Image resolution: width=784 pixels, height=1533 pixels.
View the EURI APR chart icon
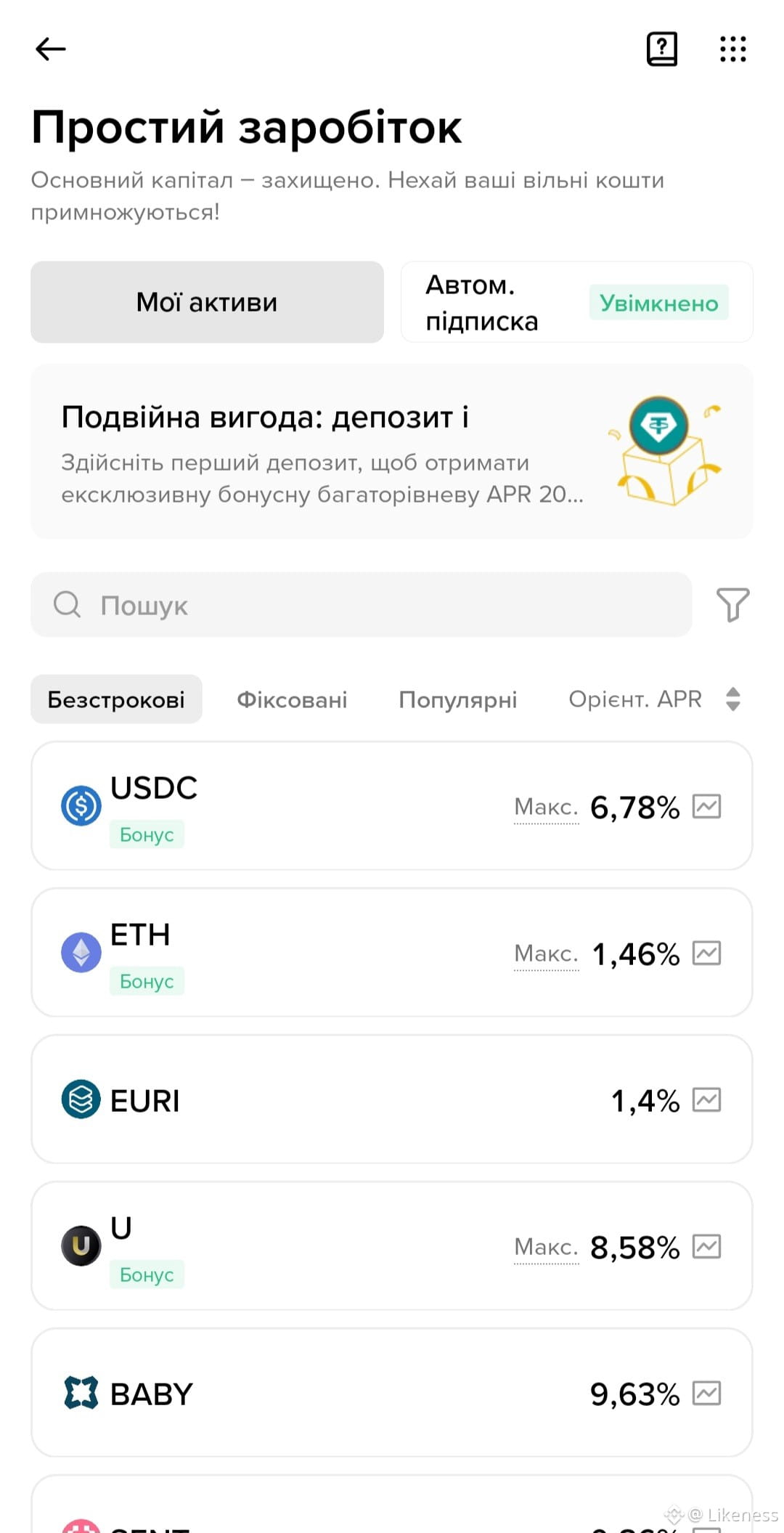pos(706,1100)
